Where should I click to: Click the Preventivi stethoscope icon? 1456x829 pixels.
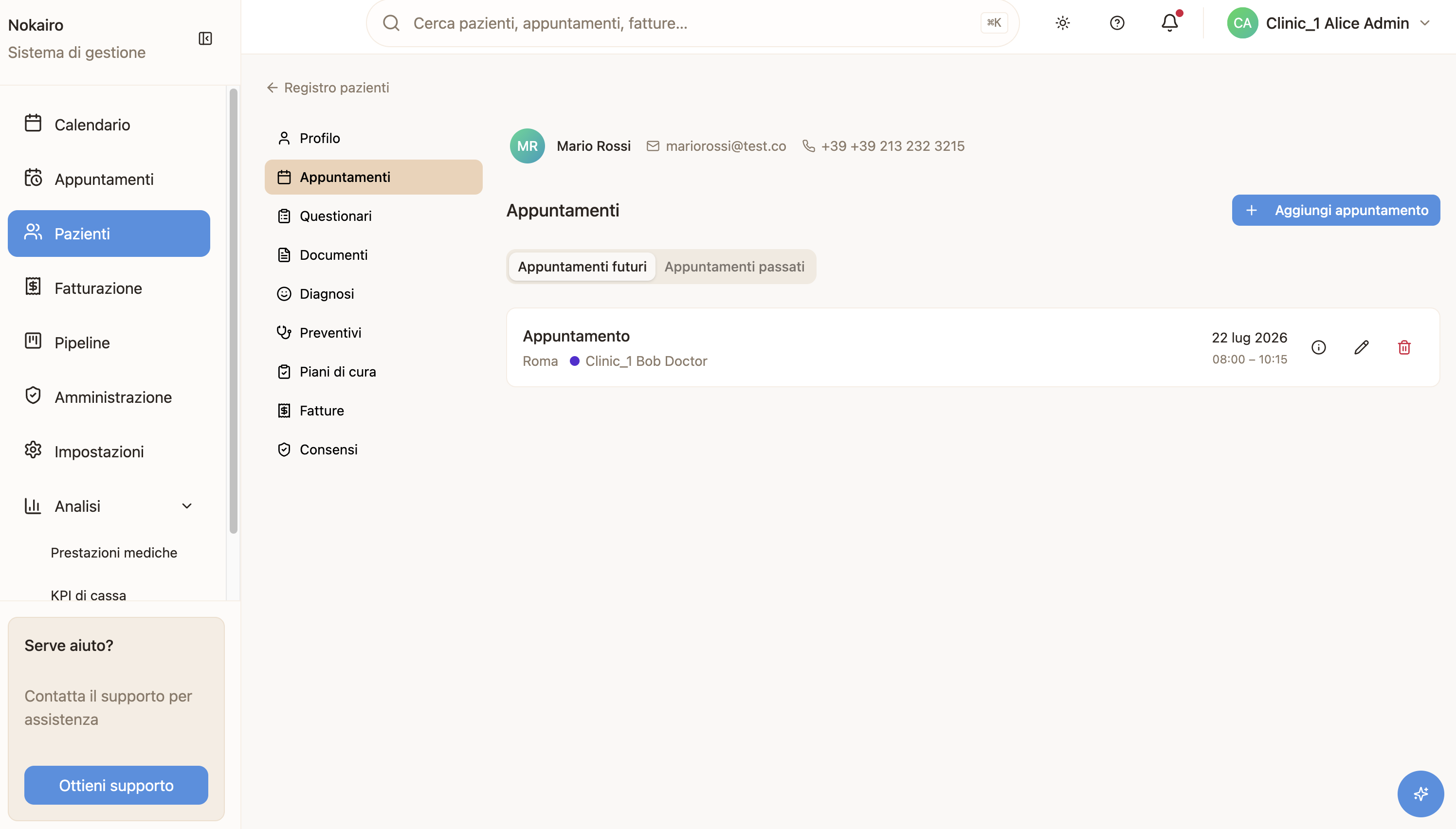284,332
